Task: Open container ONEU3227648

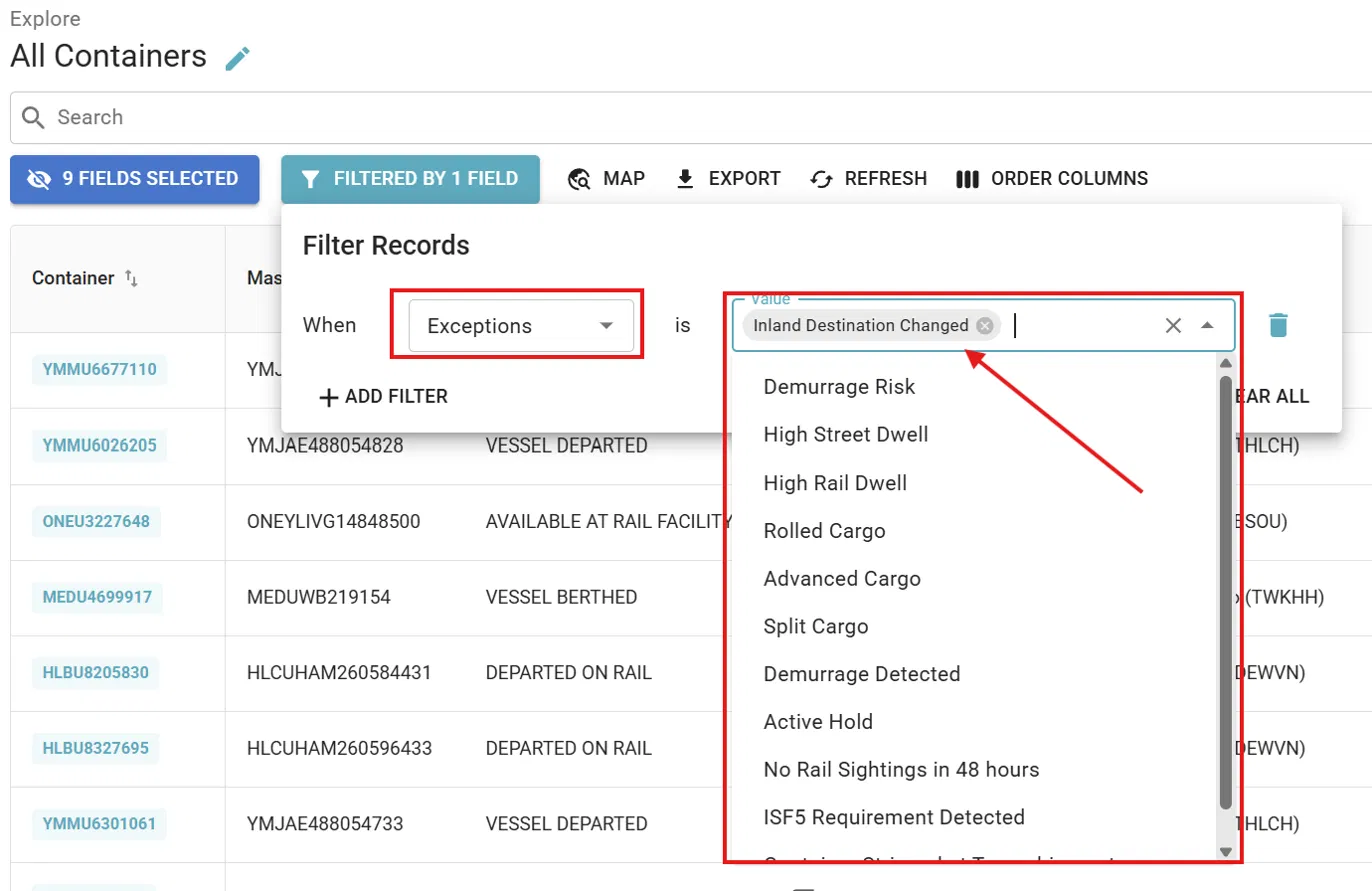Action: click(96, 521)
